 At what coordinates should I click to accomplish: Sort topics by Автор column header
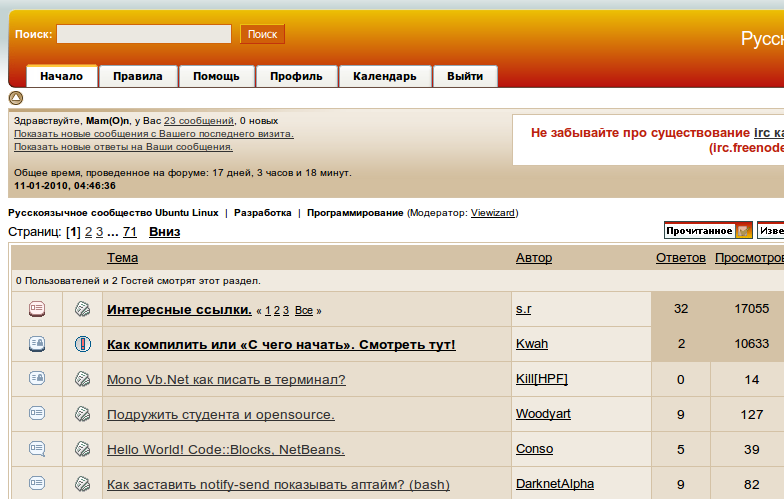click(x=534, y=258)
